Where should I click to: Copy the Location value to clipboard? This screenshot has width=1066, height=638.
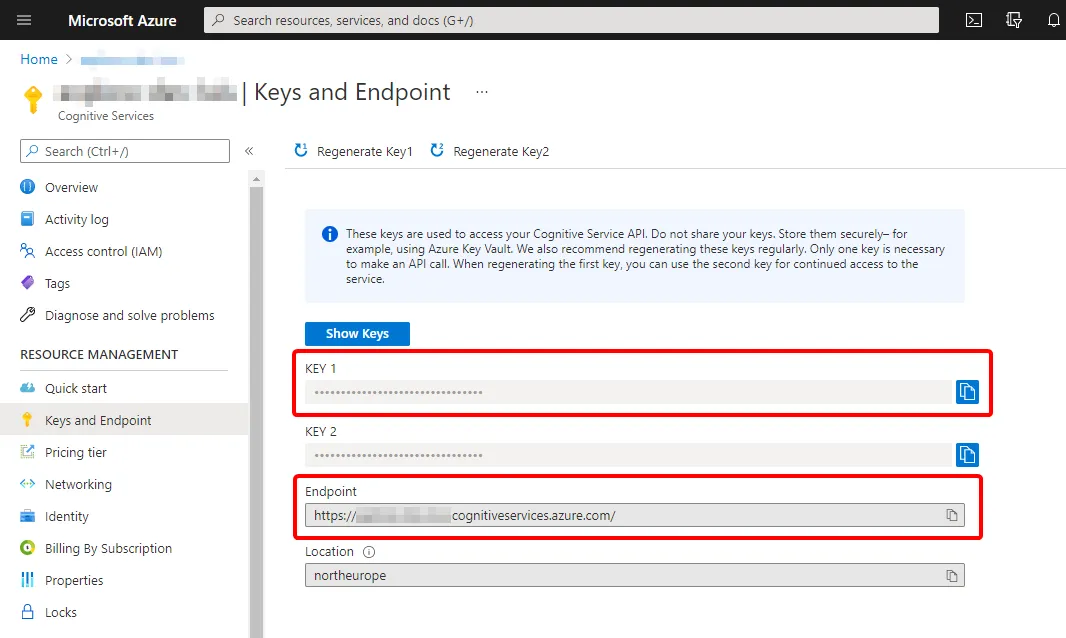click(x=952, y=576)
